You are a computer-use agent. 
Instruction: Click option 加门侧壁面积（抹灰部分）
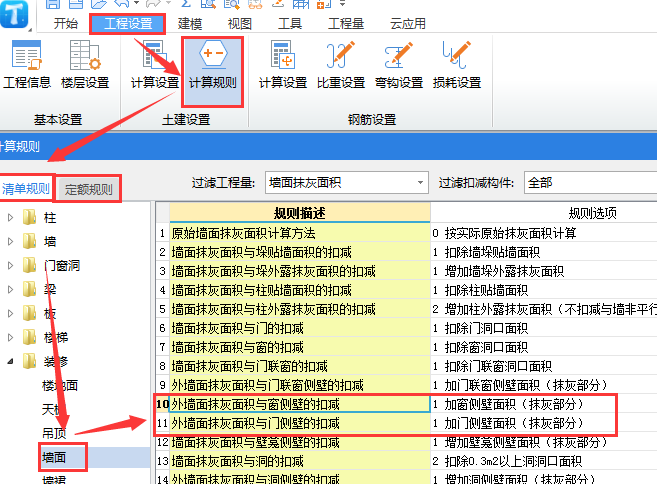coord(514,423)
